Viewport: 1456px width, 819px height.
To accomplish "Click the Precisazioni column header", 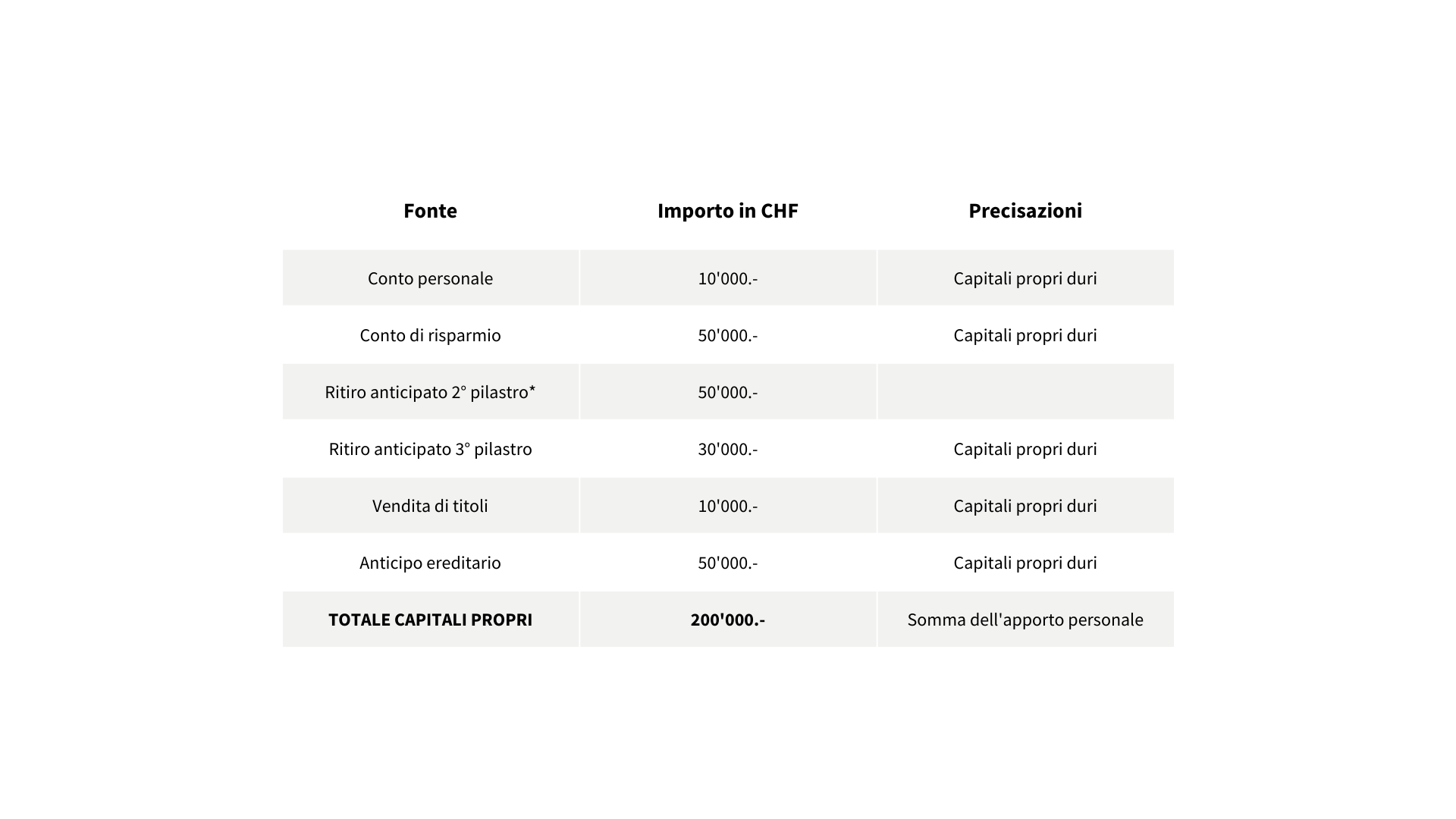I will (x=1025, y=211).
